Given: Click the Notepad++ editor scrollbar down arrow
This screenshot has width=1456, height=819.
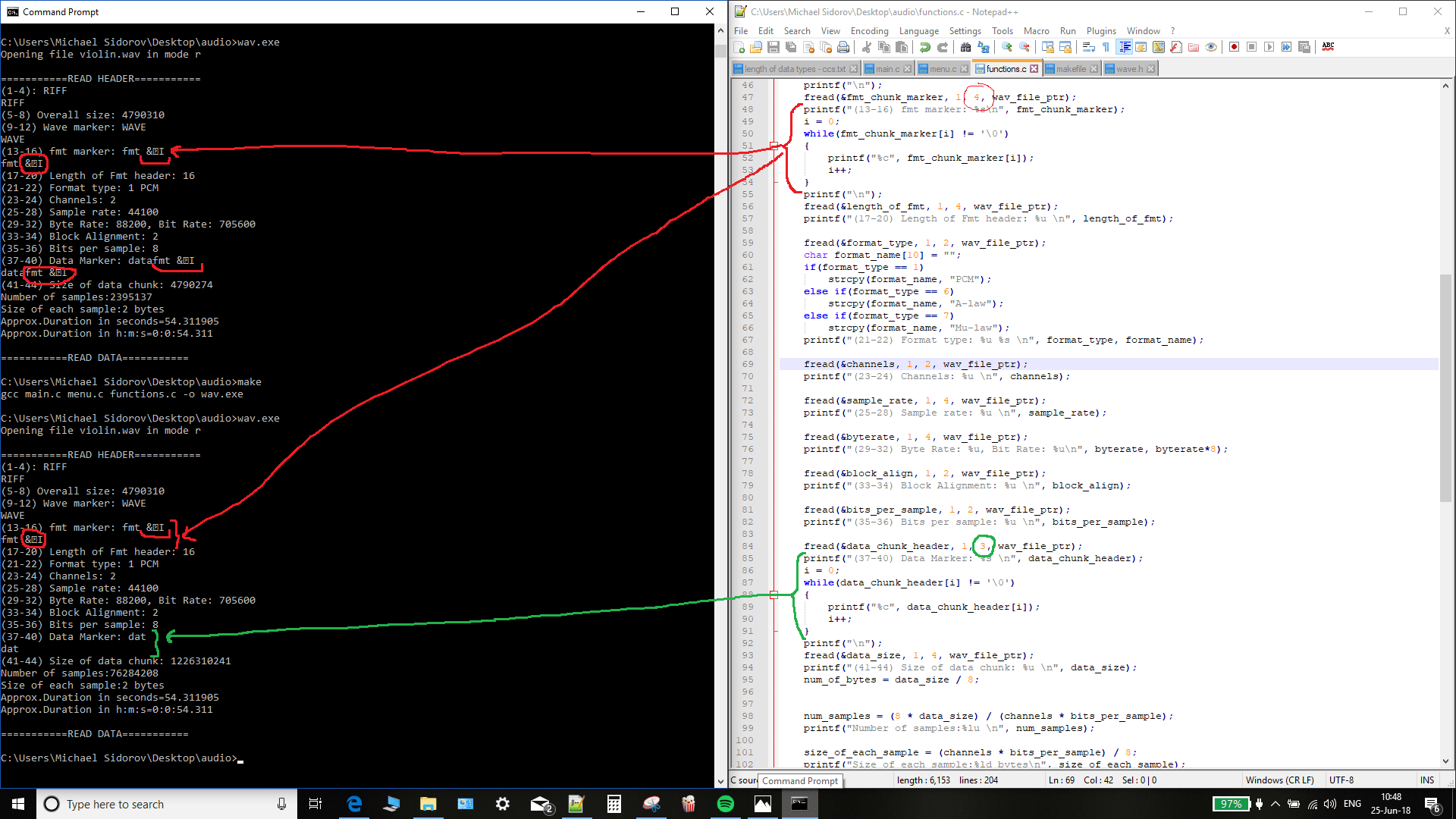Looking at the screenshot, I should point(1445,761).
